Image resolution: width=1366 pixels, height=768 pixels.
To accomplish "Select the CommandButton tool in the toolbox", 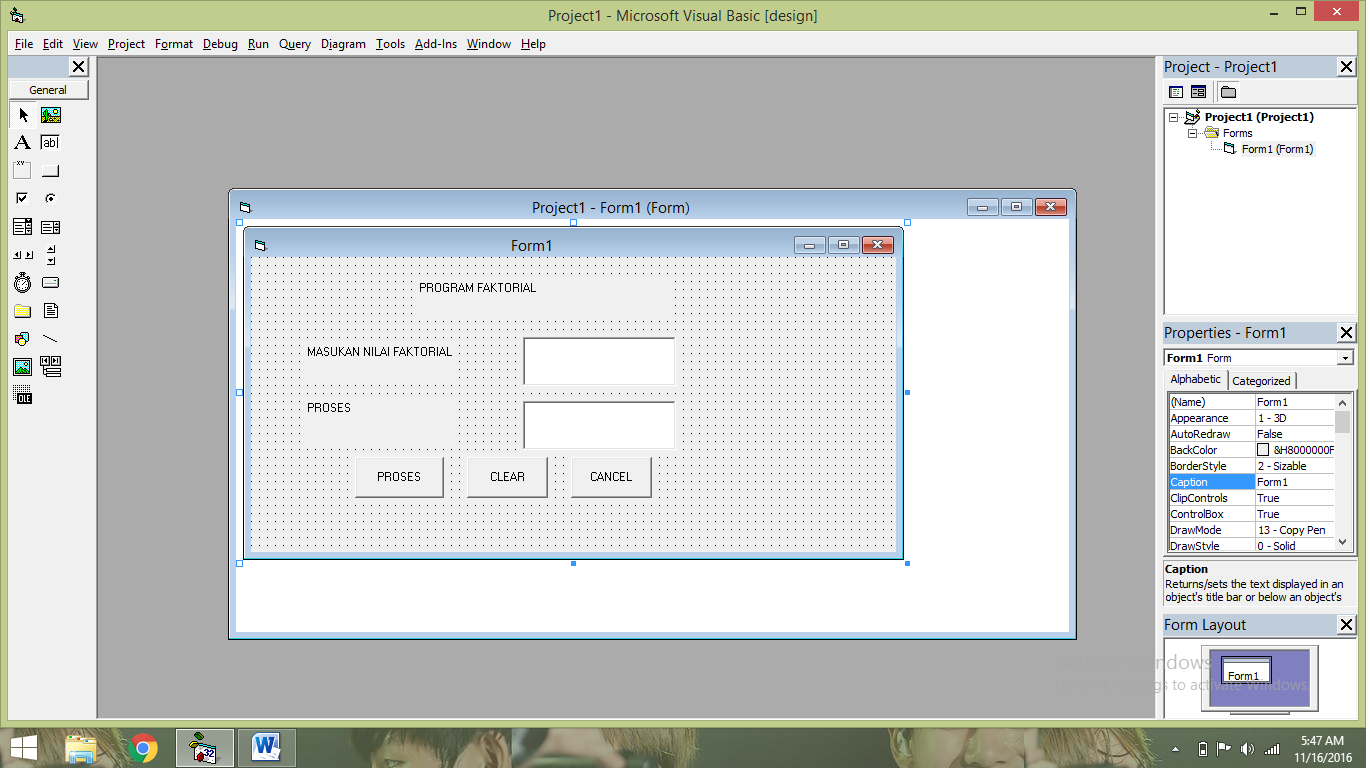I will (50, 169).
